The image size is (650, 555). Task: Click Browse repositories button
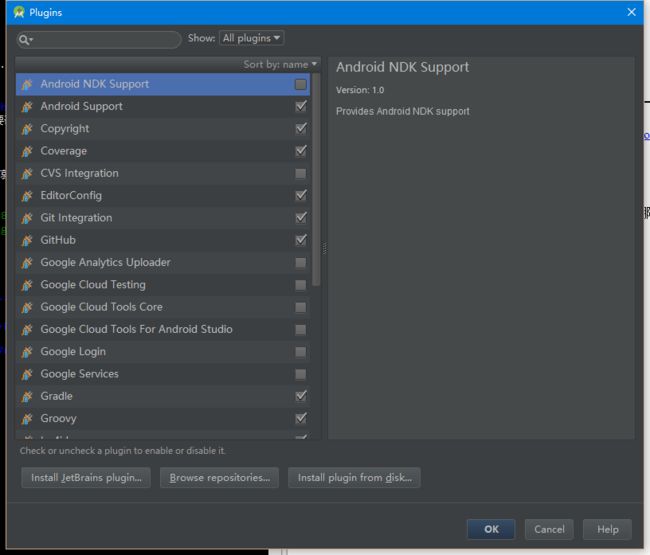(219, 478)
